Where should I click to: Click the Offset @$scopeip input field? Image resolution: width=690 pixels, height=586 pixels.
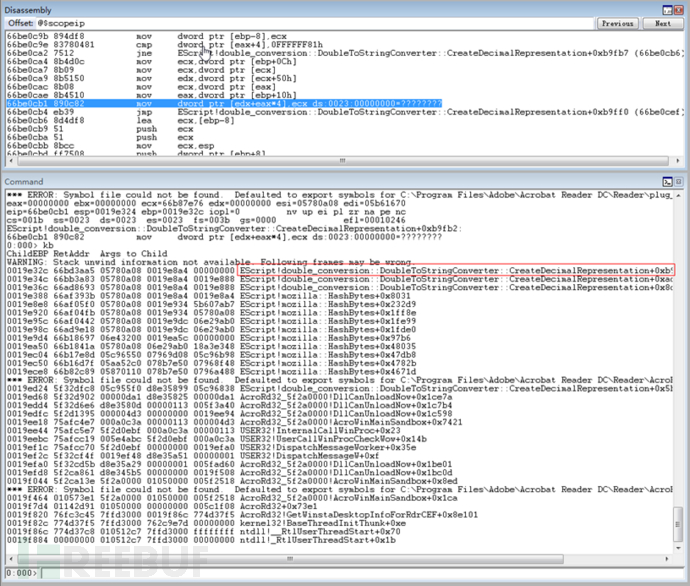[x=314, y=23]
